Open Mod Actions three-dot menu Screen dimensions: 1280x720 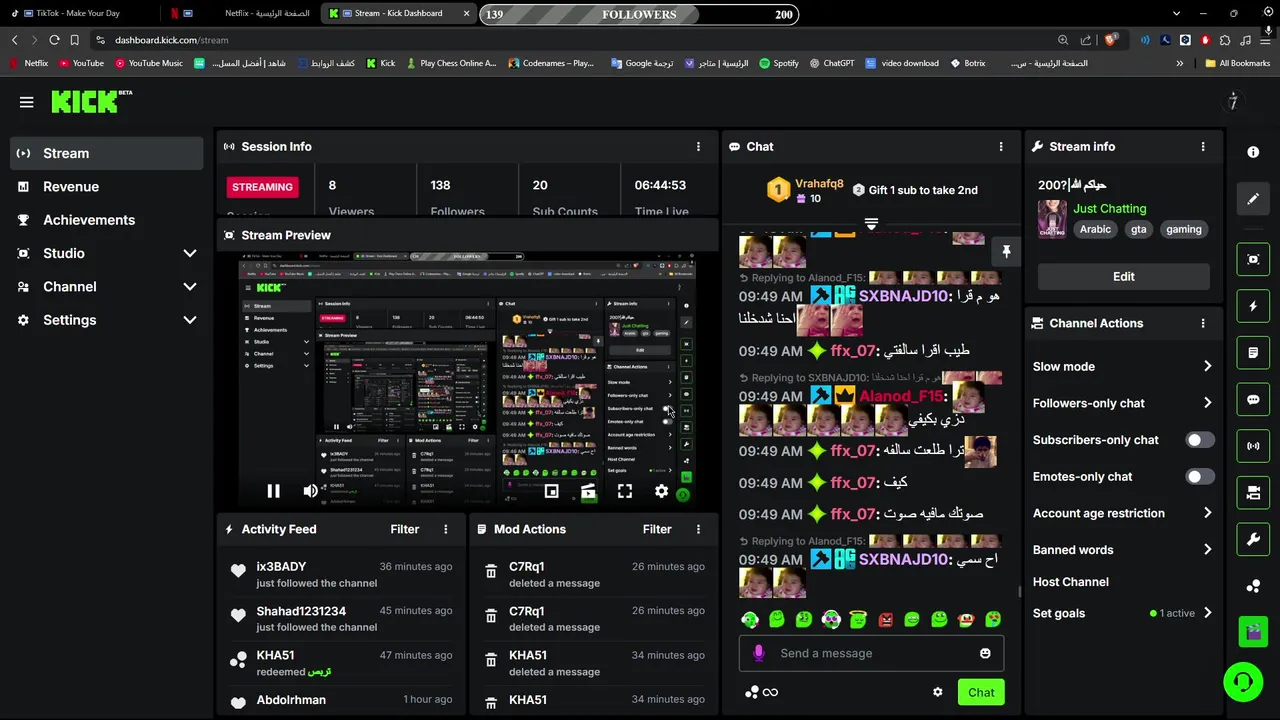[x=698, y=529]
